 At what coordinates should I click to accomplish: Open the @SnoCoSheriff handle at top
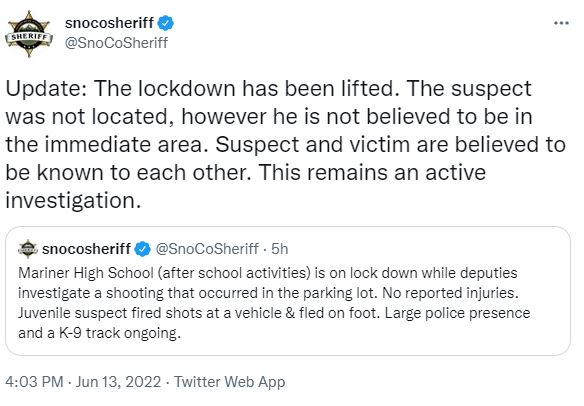coord(116,43)
